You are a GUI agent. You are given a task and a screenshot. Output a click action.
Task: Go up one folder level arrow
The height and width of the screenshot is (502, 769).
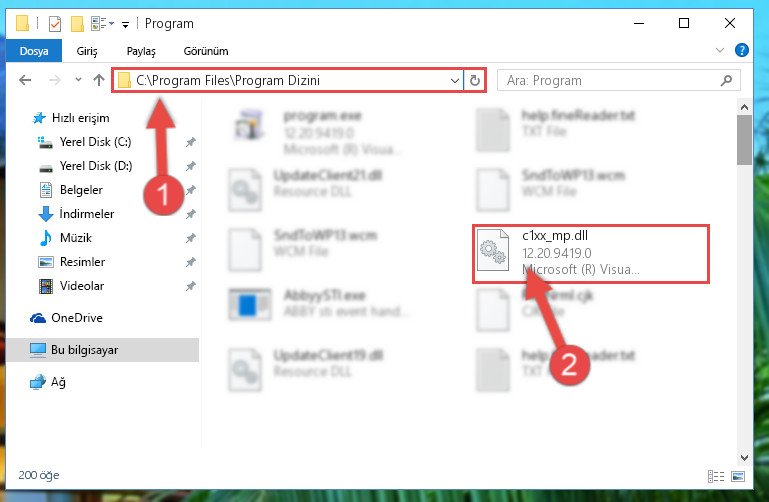[99, 80]
